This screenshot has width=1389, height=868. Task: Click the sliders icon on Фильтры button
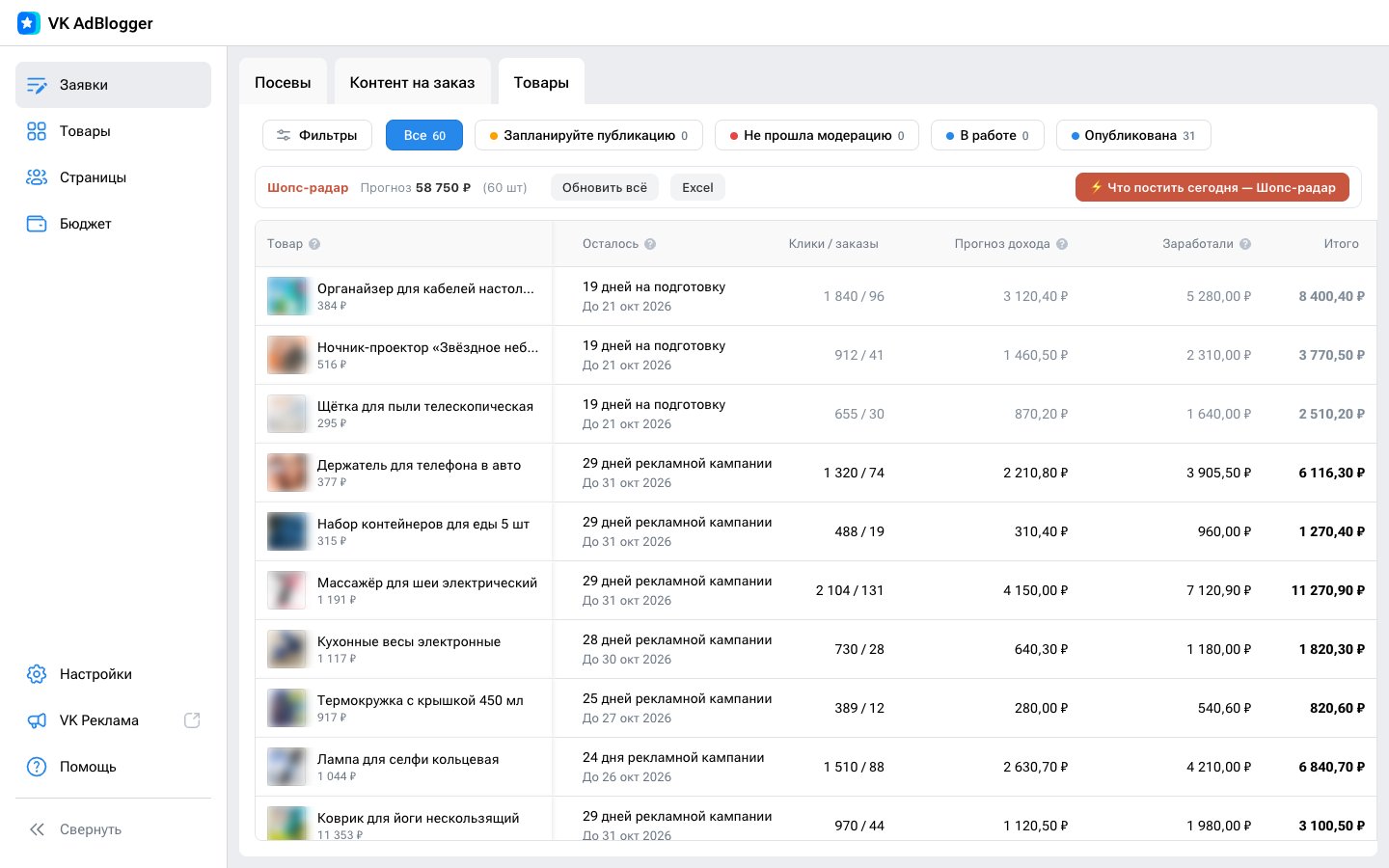(x=284, y=135)
